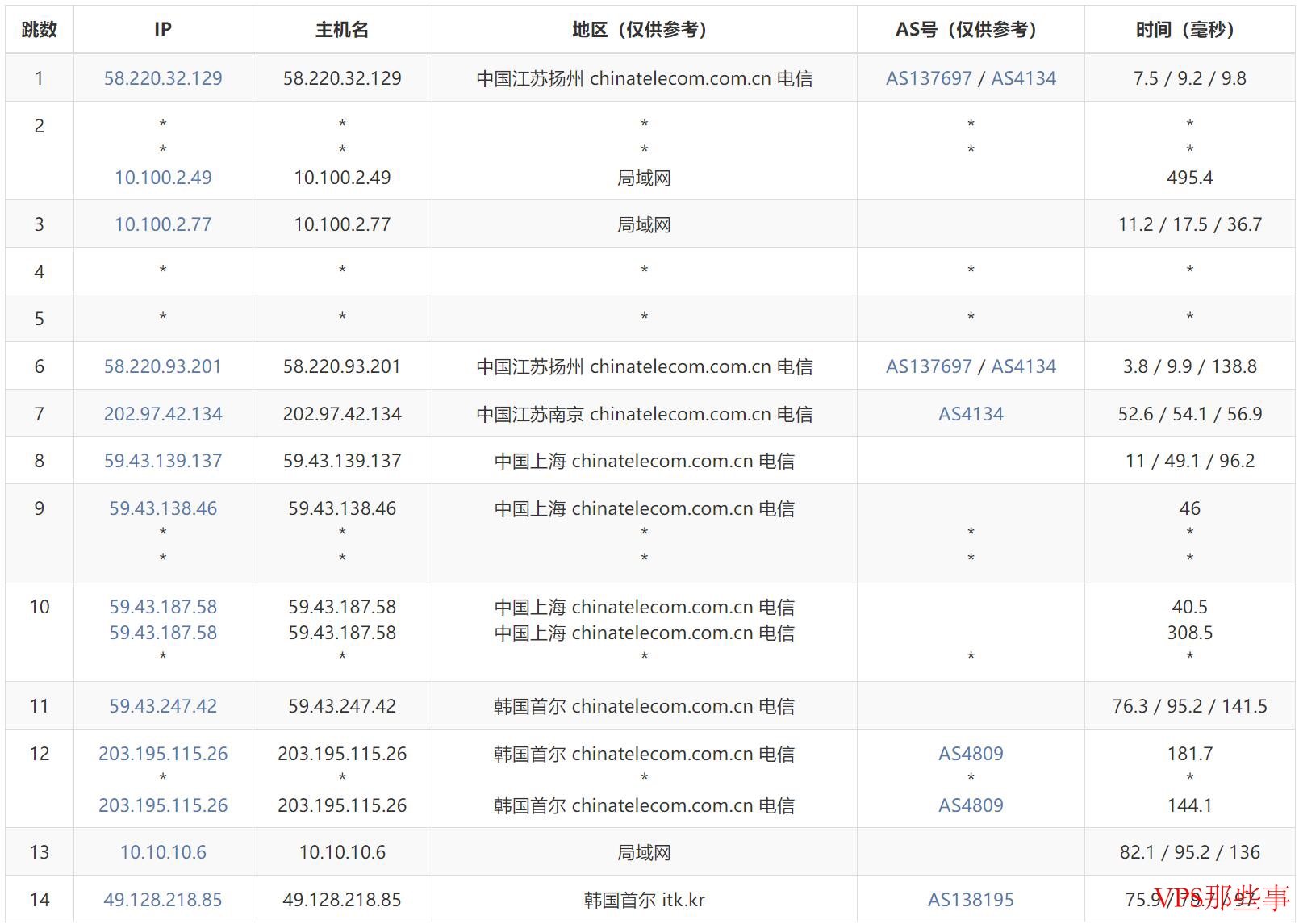The width and height of the screenshot is (1299, 924).
Task: Select time value 52.6 / 54.1 / 56.9
Action: tap(1189, 414)
